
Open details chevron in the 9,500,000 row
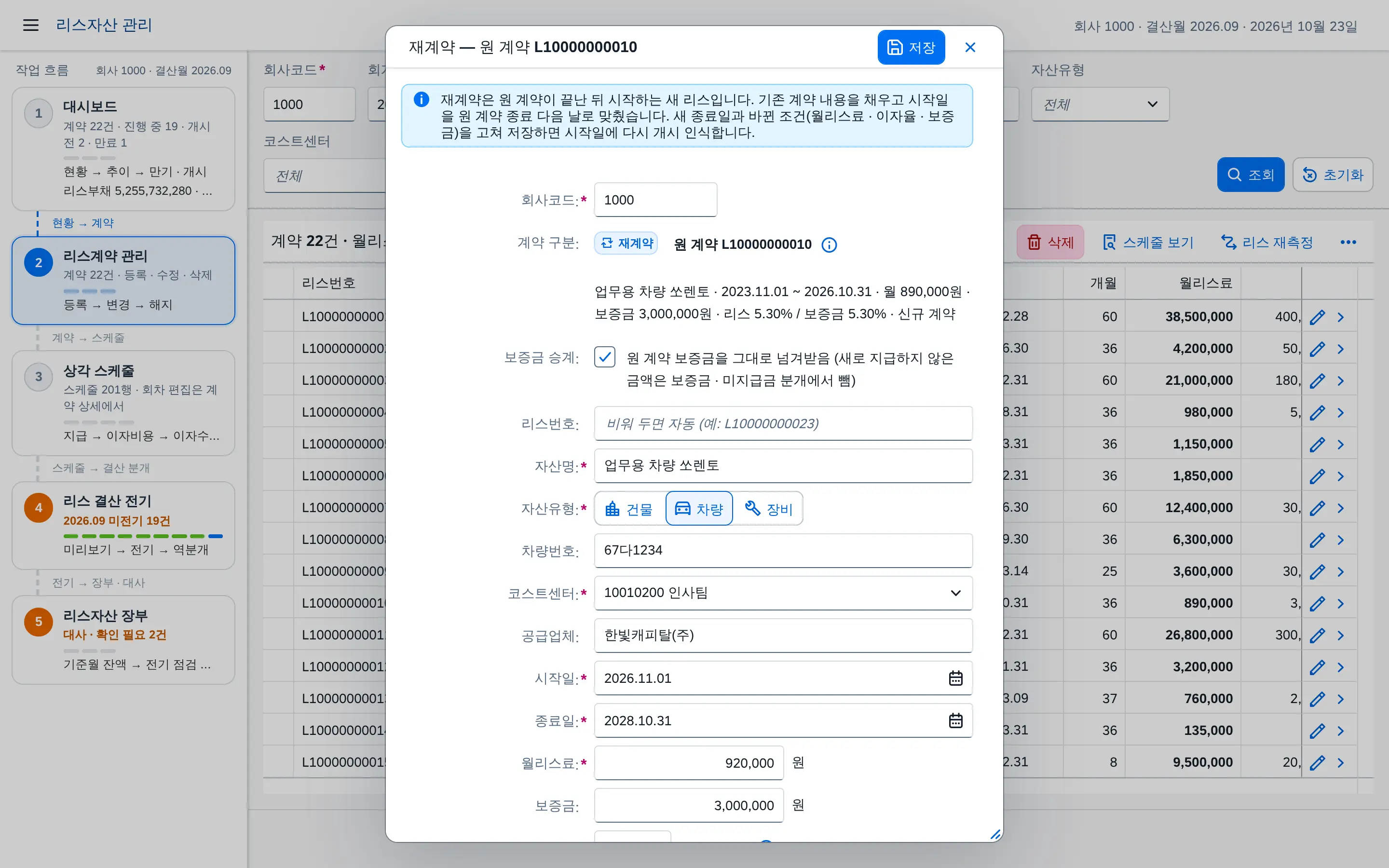coord(1341,762)
